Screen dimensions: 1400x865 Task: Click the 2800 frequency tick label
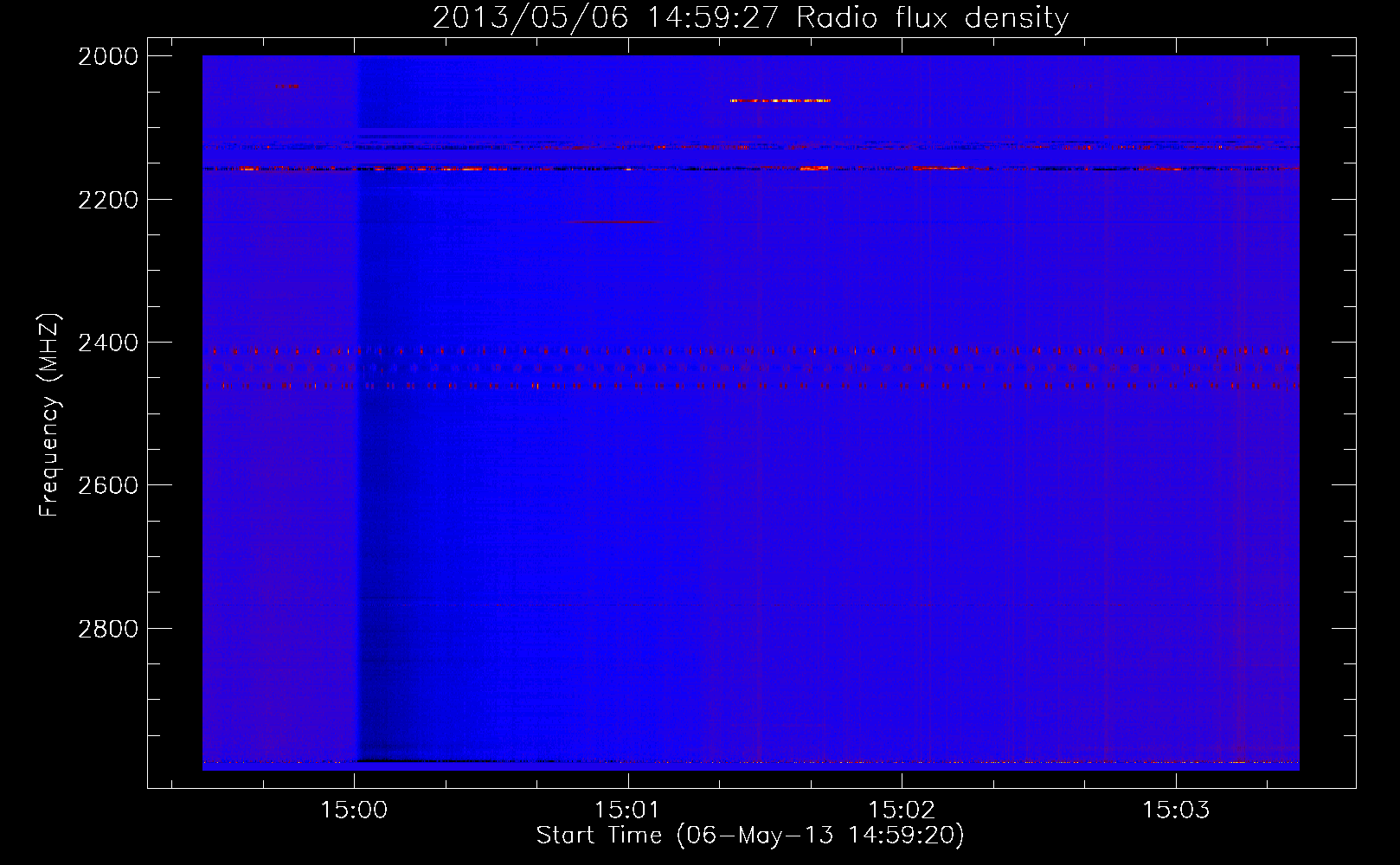tap(108, 629)
